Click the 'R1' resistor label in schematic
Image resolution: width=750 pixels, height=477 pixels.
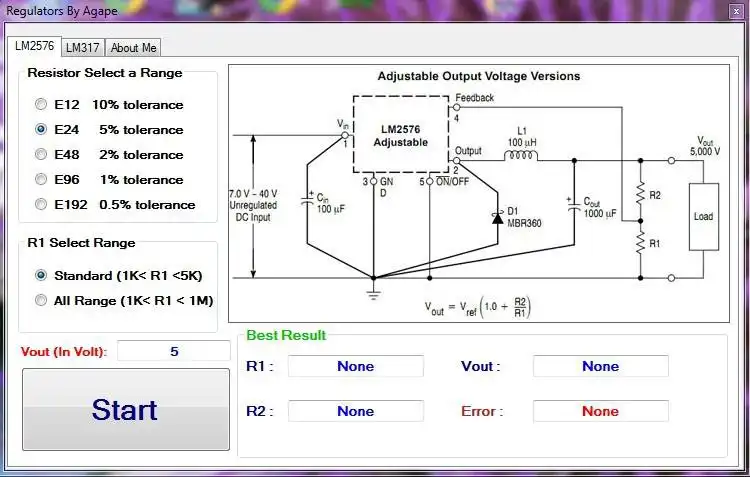(x=654, y=244)
